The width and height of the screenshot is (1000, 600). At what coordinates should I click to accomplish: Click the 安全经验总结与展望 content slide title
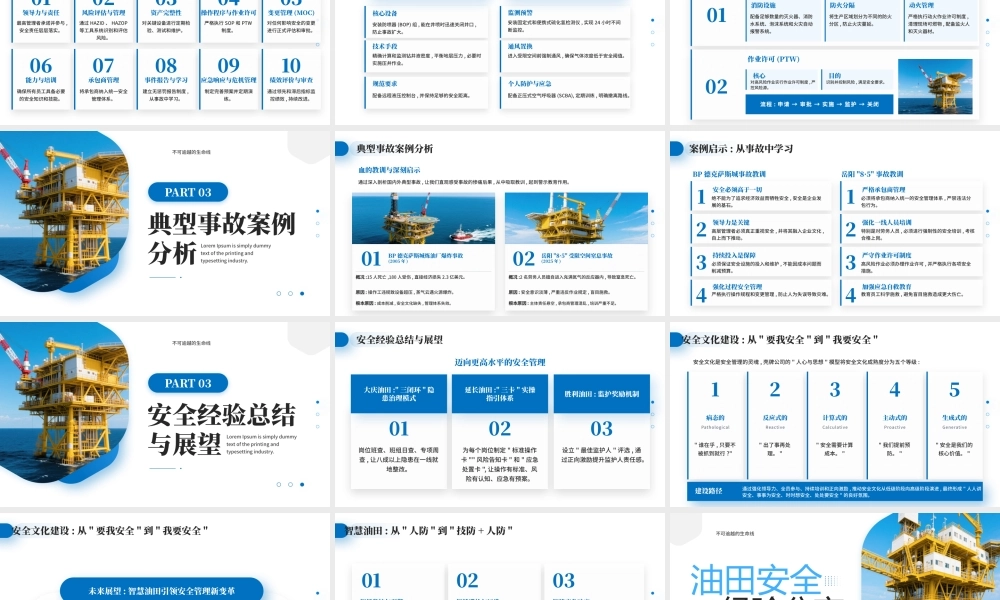(x=399, y=340)
